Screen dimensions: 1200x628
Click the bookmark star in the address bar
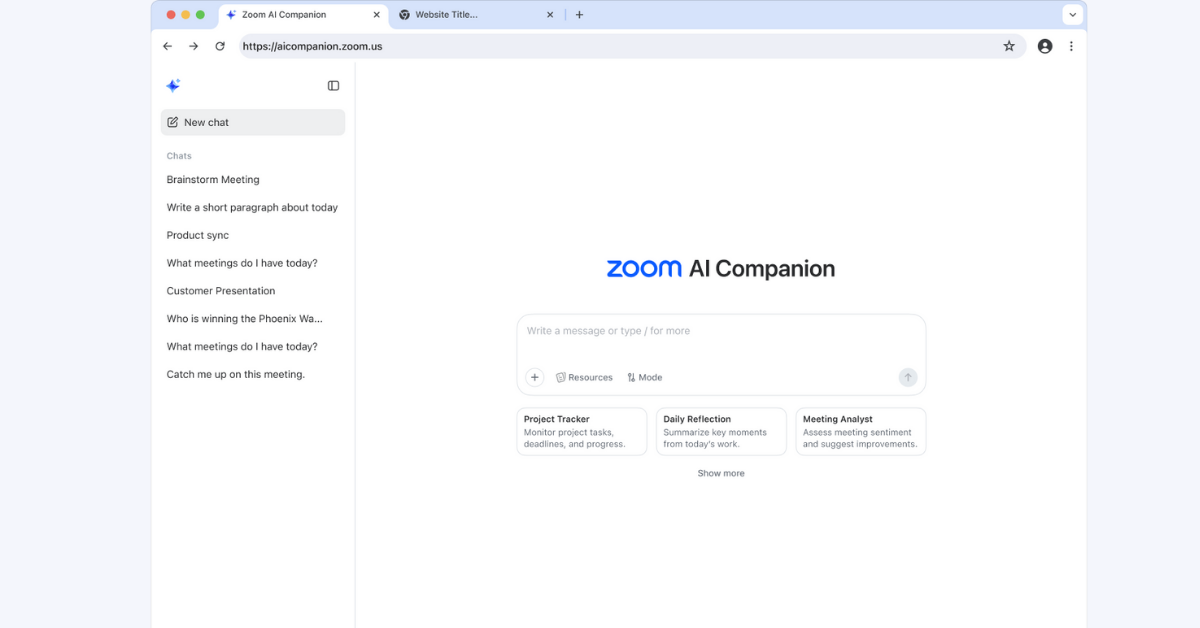[x=1009, y=46]
